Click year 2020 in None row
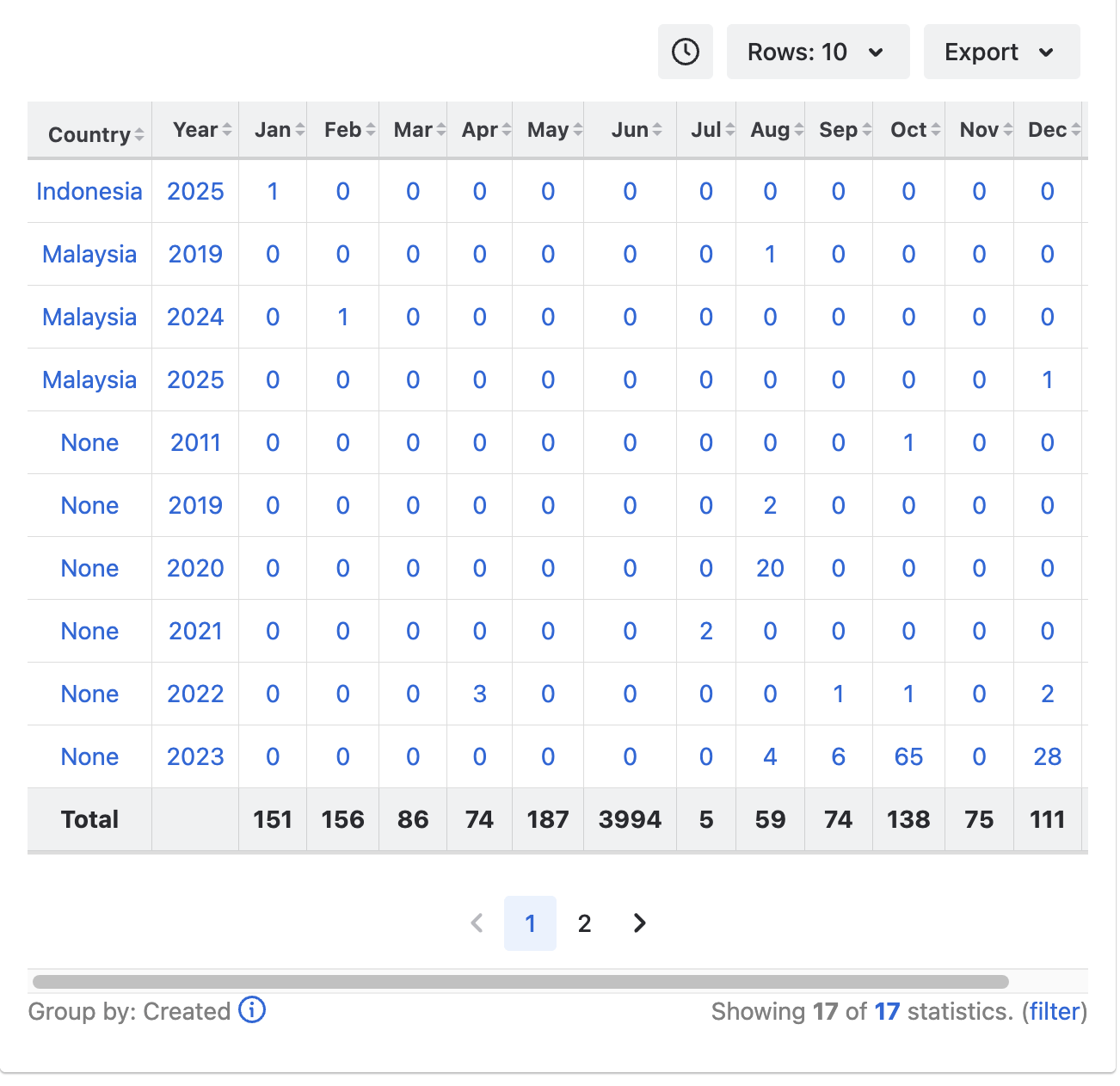This screenshot has width=1120, height=1086. coord(195,568)
